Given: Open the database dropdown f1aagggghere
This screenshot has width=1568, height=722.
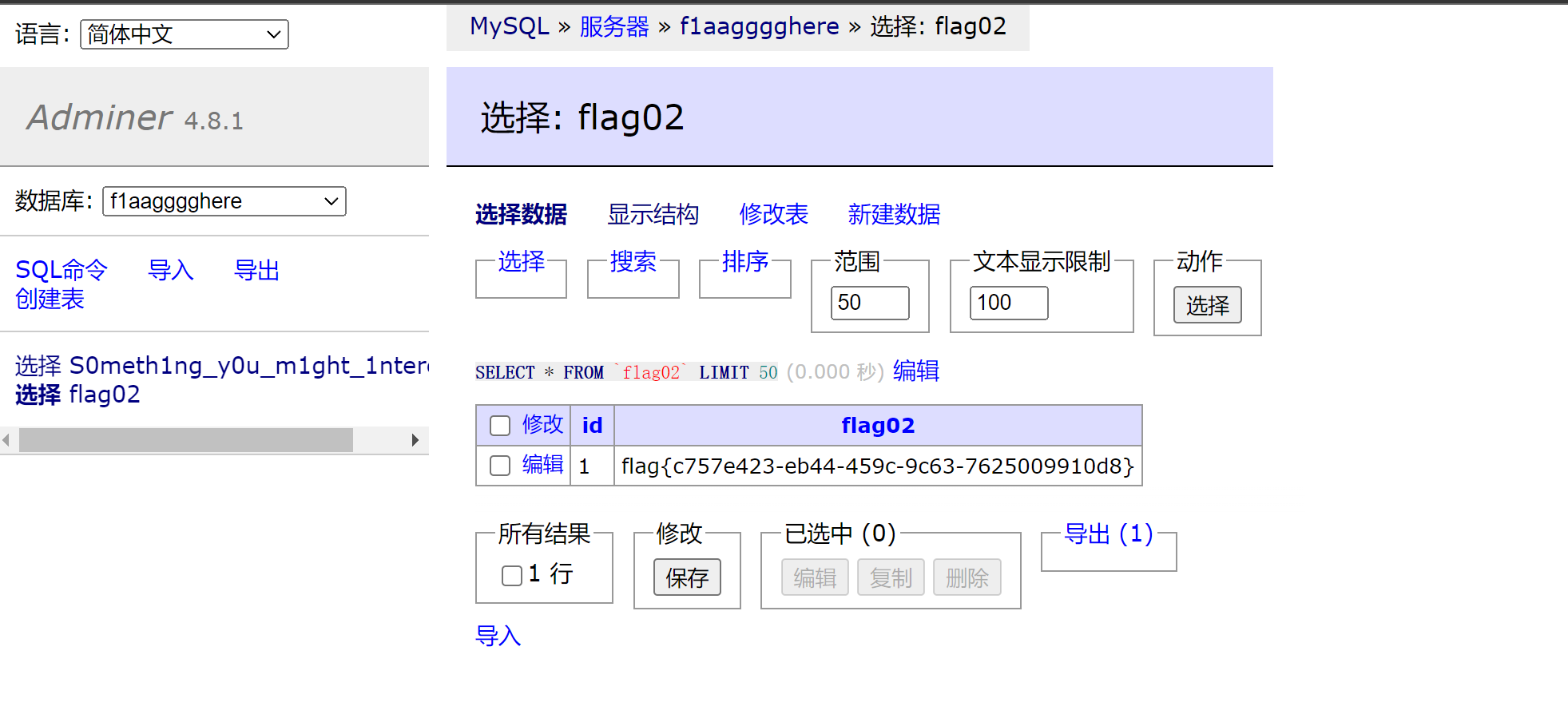Looking at the screenshot, I should click(x=224, y=201).
